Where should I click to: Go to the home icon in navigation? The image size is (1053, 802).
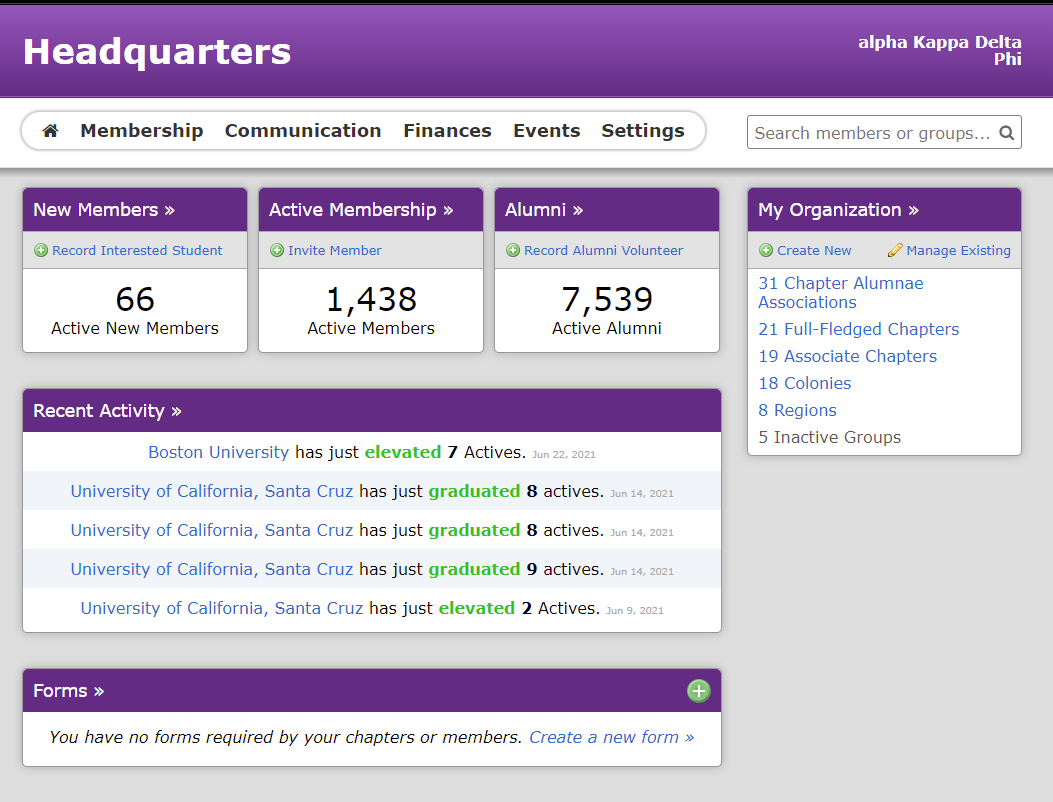click(x=50, y=130)
